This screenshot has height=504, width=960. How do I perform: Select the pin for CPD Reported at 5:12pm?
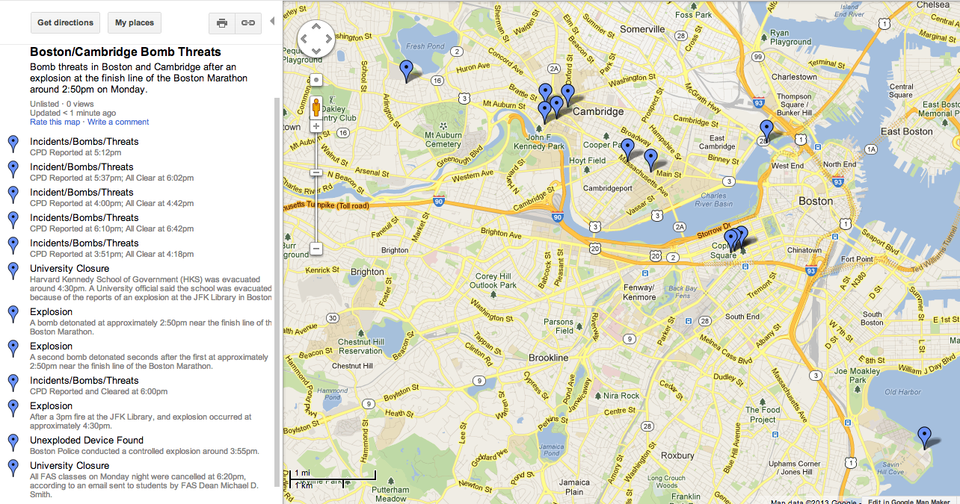pos(13,145)
